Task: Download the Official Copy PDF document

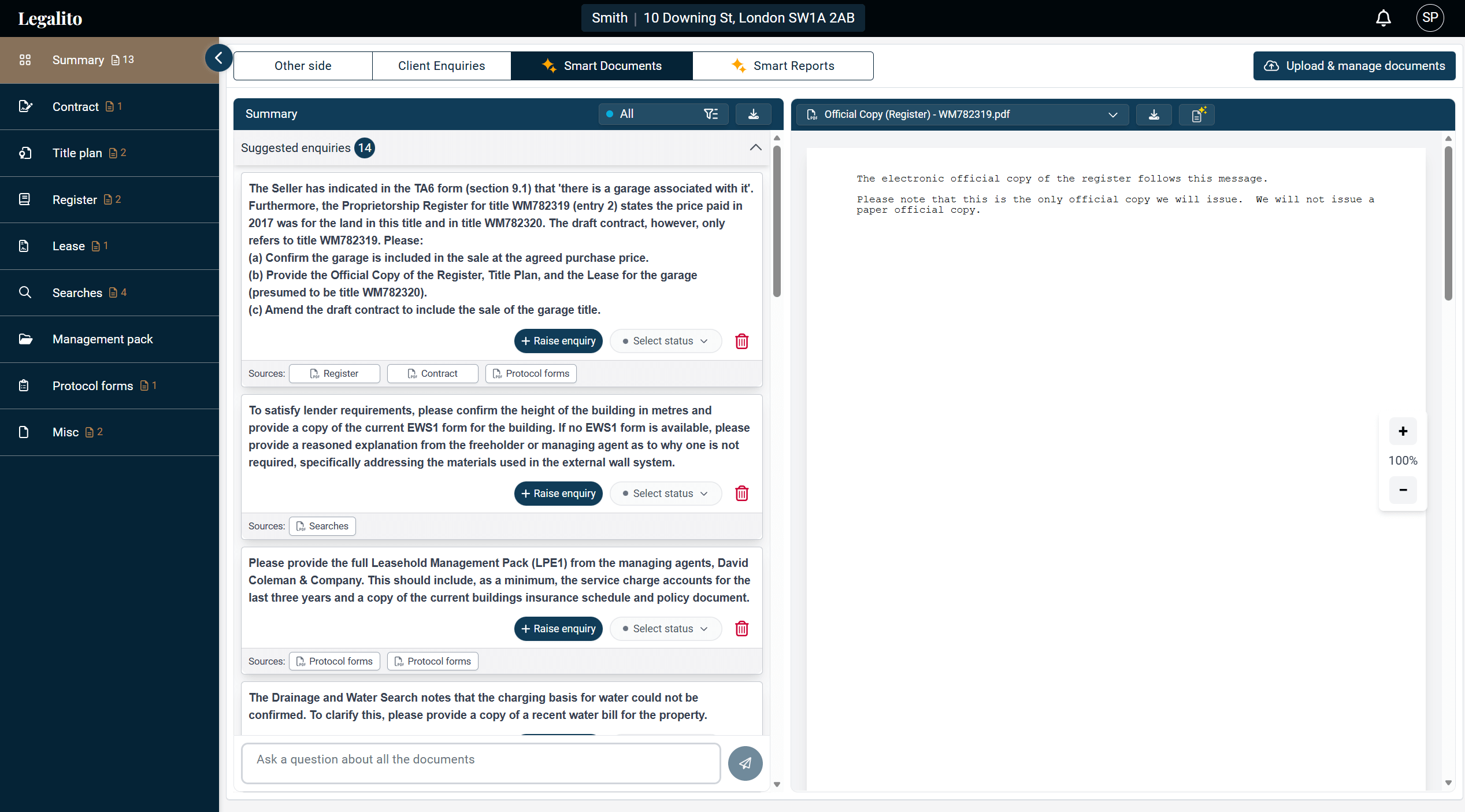Action: [x=1154, y=114]
